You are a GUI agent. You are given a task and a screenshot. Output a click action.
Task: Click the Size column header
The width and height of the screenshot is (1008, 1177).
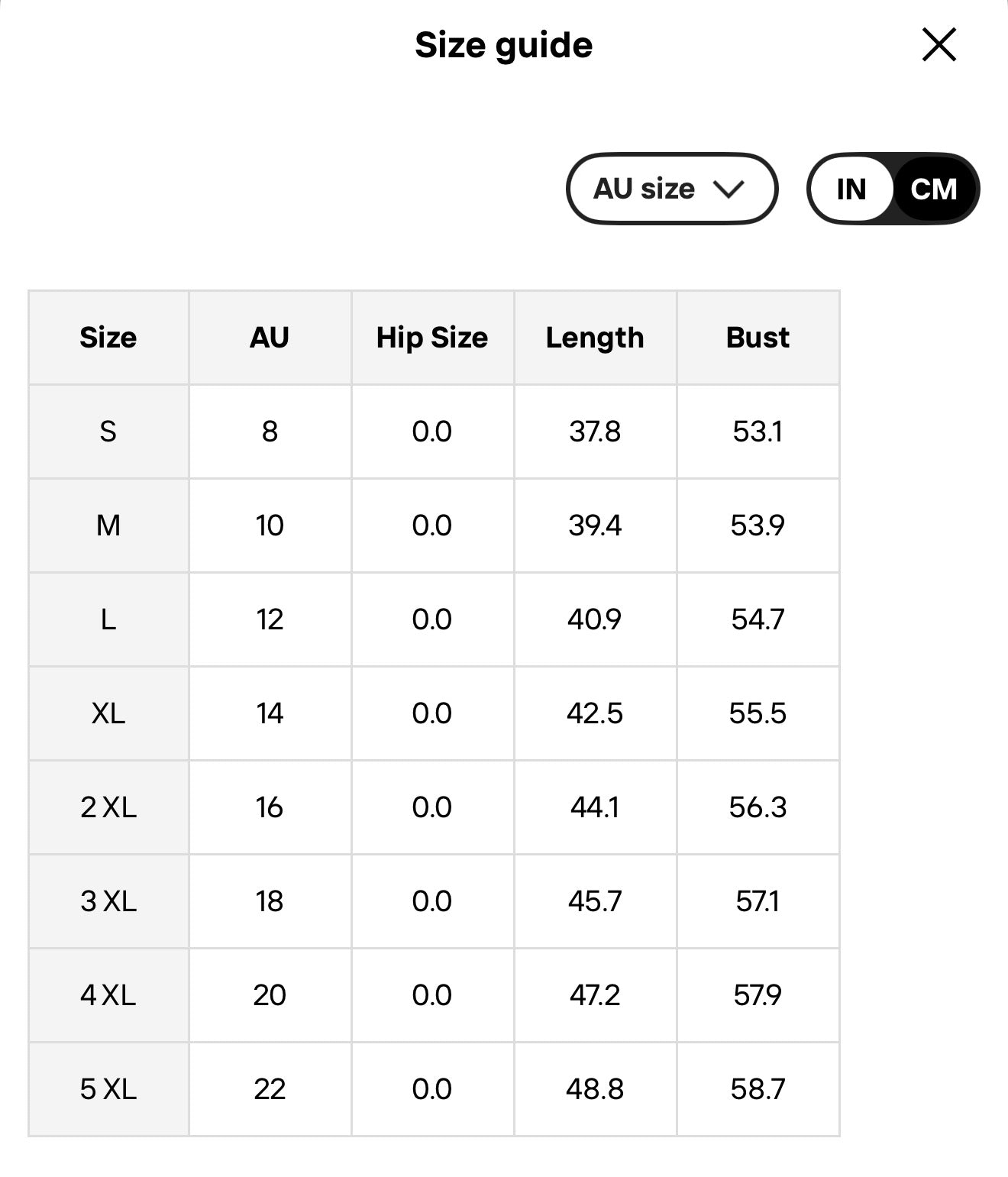108,338
